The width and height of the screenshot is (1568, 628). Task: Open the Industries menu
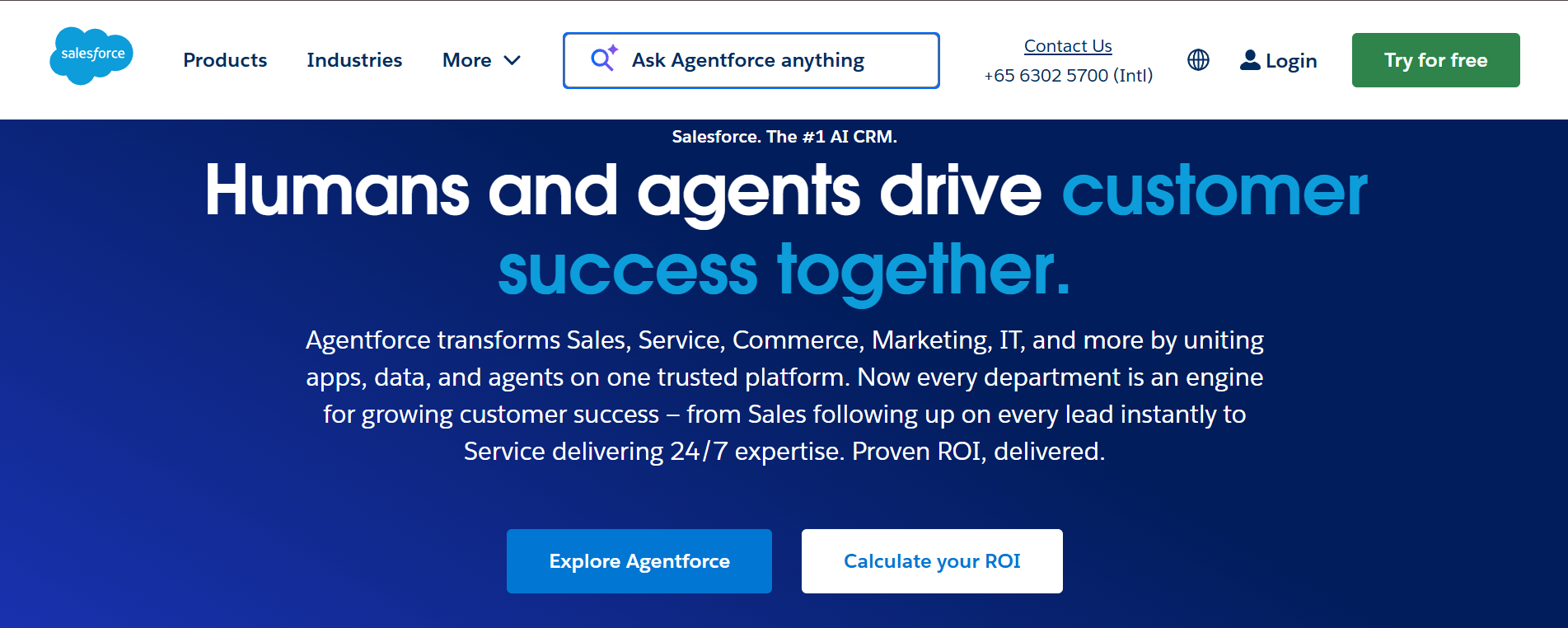click(x=354, y=60)
